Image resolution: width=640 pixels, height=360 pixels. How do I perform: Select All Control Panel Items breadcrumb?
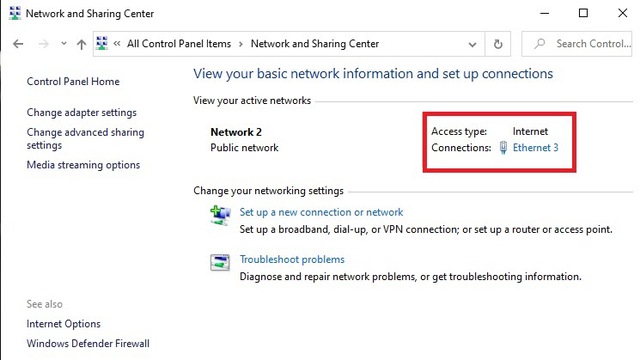point(179,44)
